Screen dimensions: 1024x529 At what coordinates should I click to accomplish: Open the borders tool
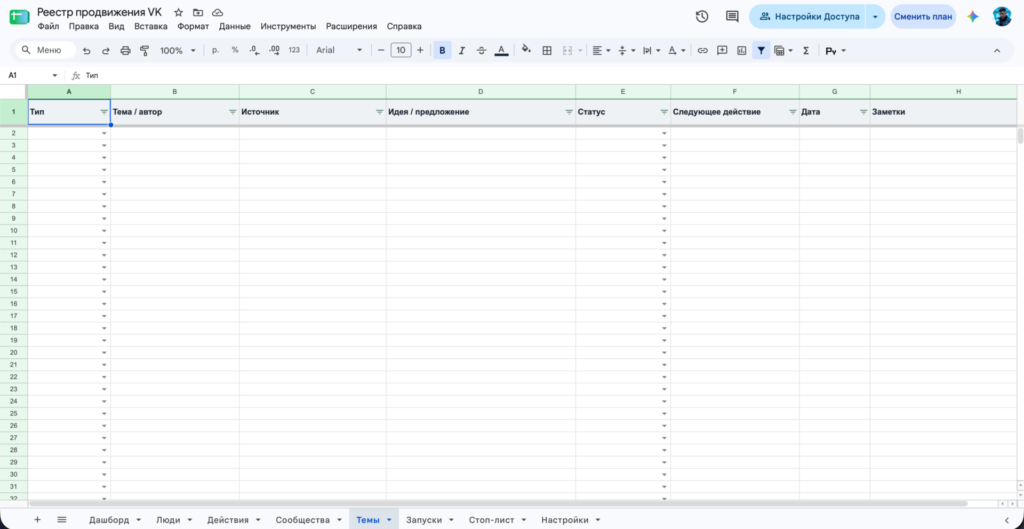547,50
